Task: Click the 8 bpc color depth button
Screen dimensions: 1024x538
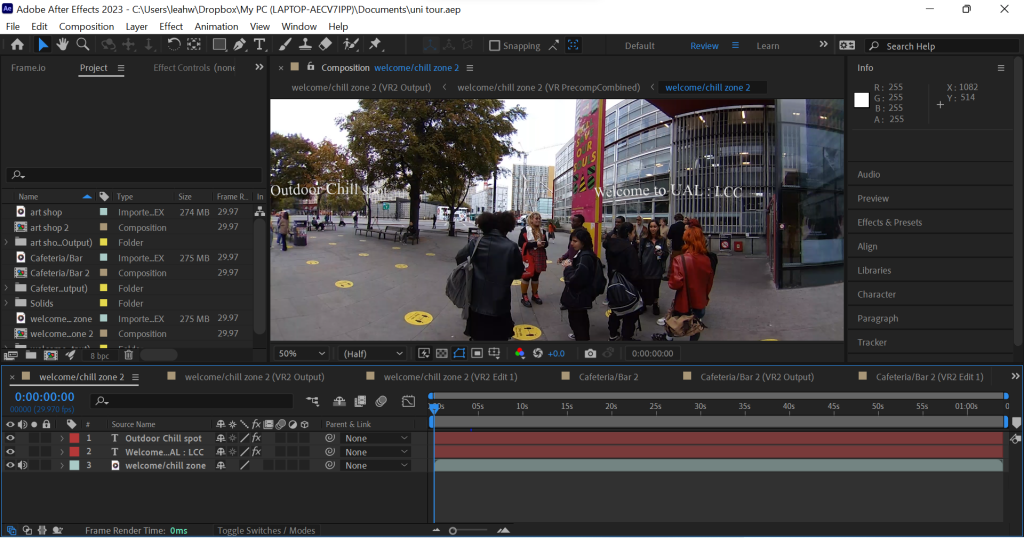Action: [100, 356]
